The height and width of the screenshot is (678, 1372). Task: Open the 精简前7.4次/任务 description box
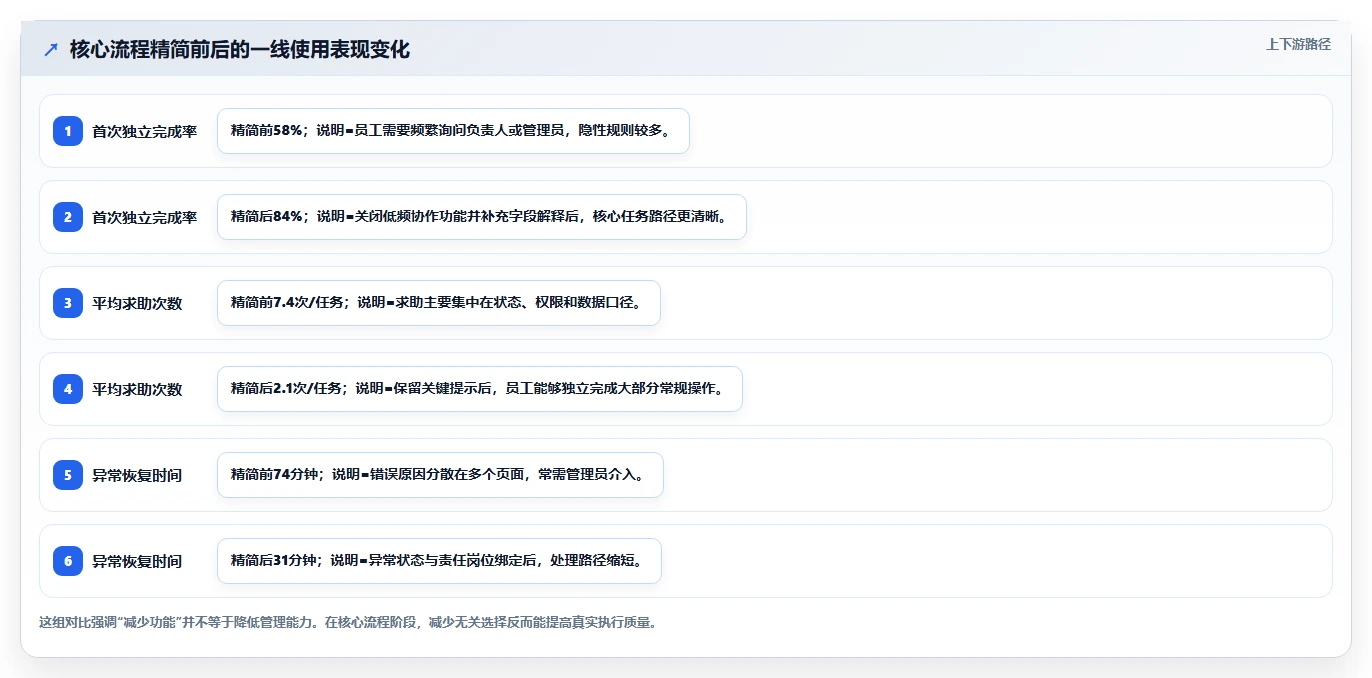click(x=439, y=303)
